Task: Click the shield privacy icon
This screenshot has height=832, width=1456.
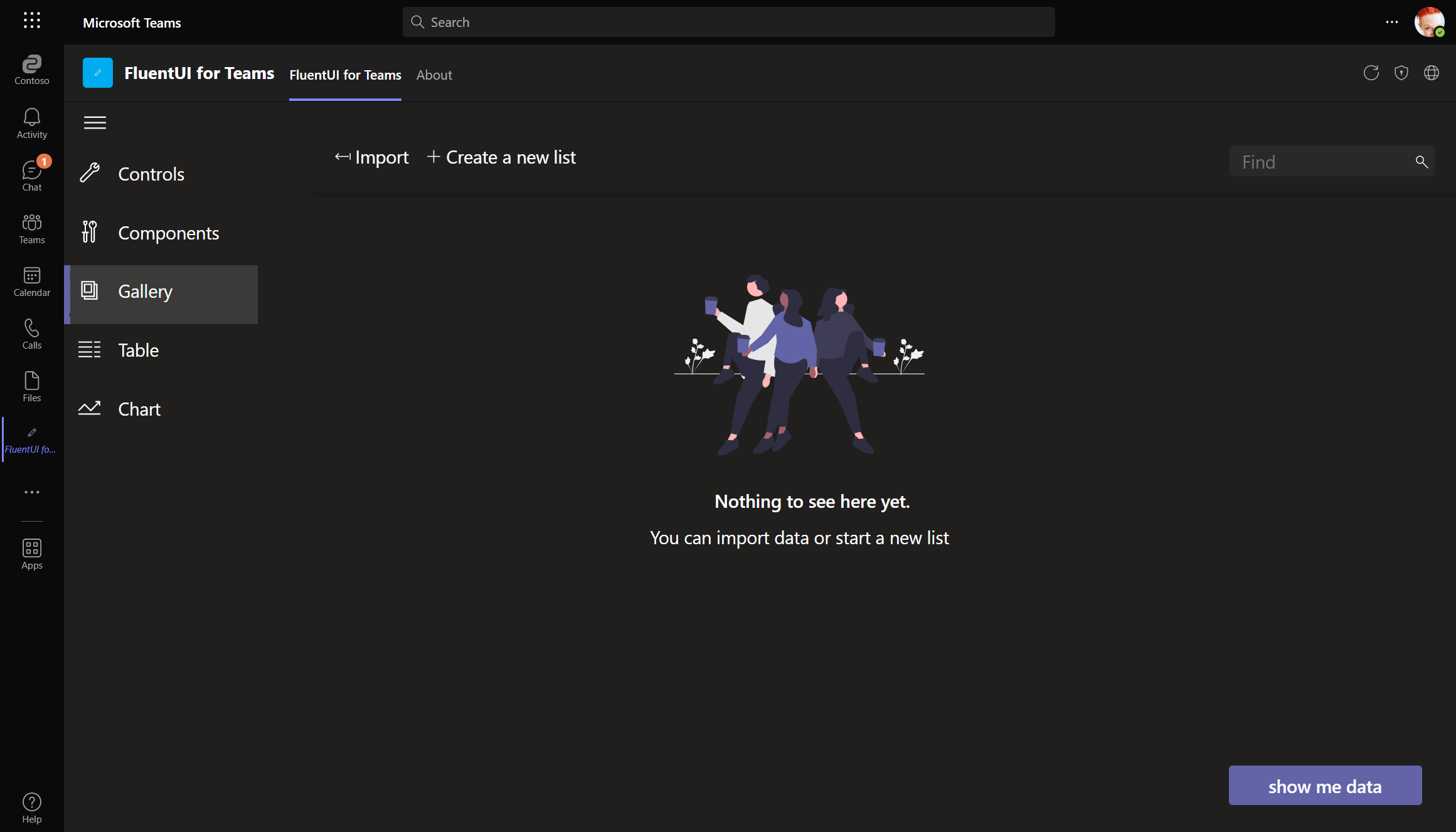Action: (x=1401, y=73)
